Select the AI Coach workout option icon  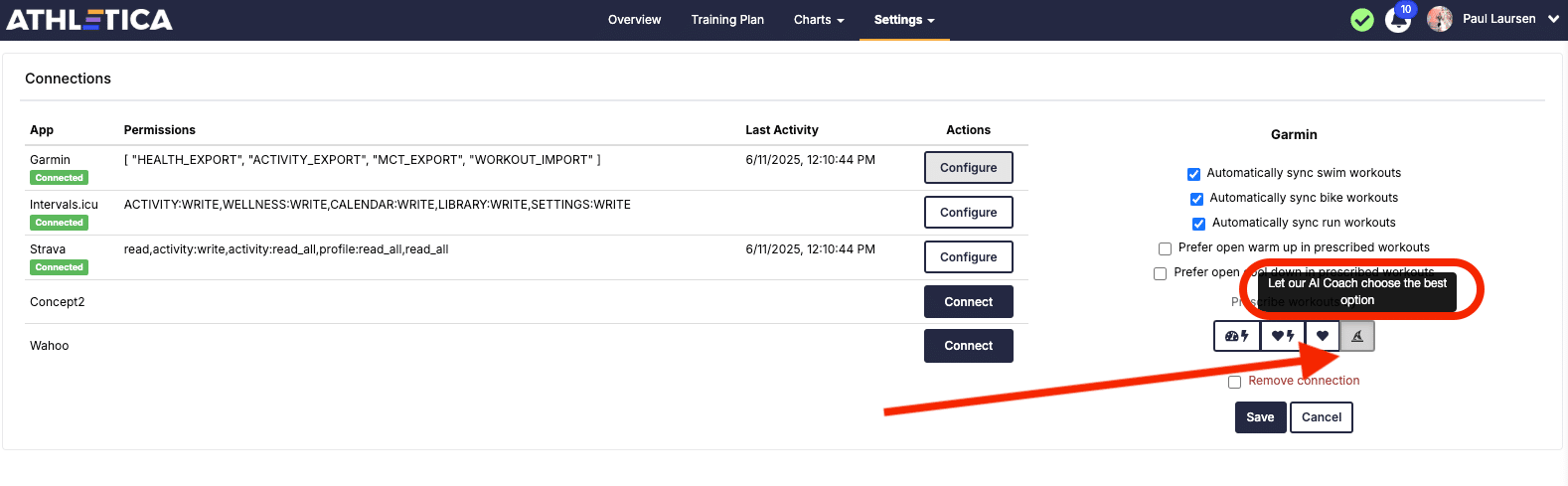click(1357, 336)
